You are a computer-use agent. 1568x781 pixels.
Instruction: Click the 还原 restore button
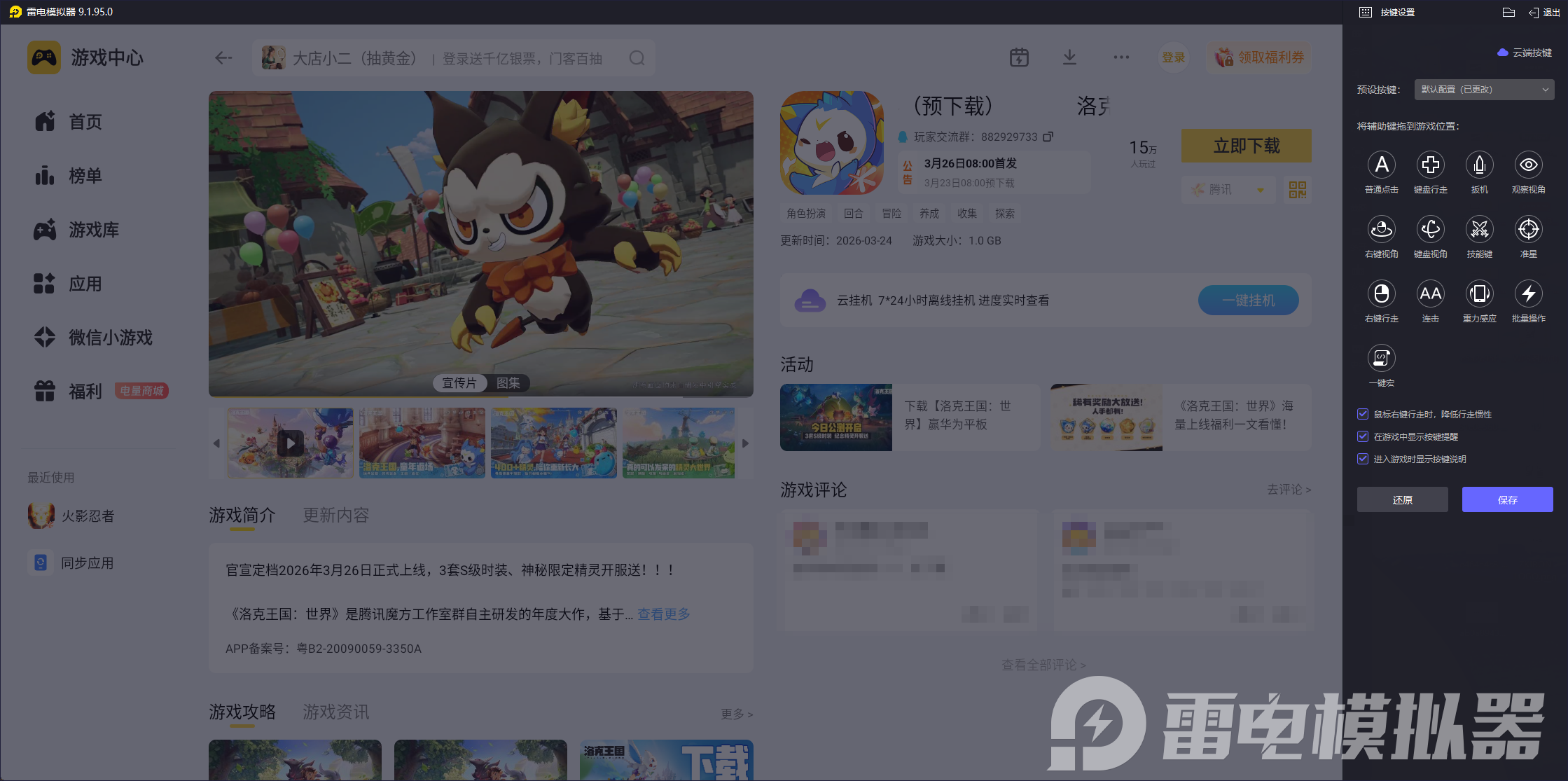(x=1402, y=499)
